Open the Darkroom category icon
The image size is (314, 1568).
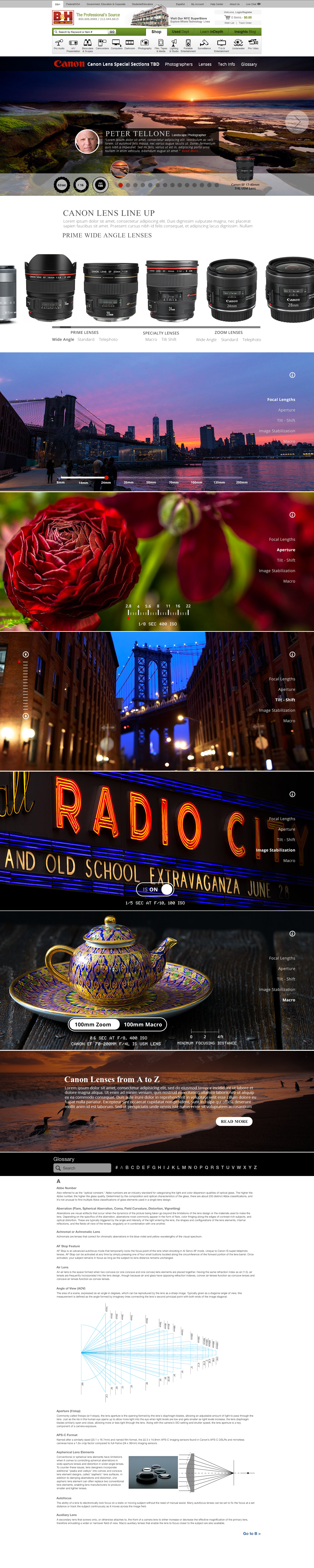coord(130,44)
